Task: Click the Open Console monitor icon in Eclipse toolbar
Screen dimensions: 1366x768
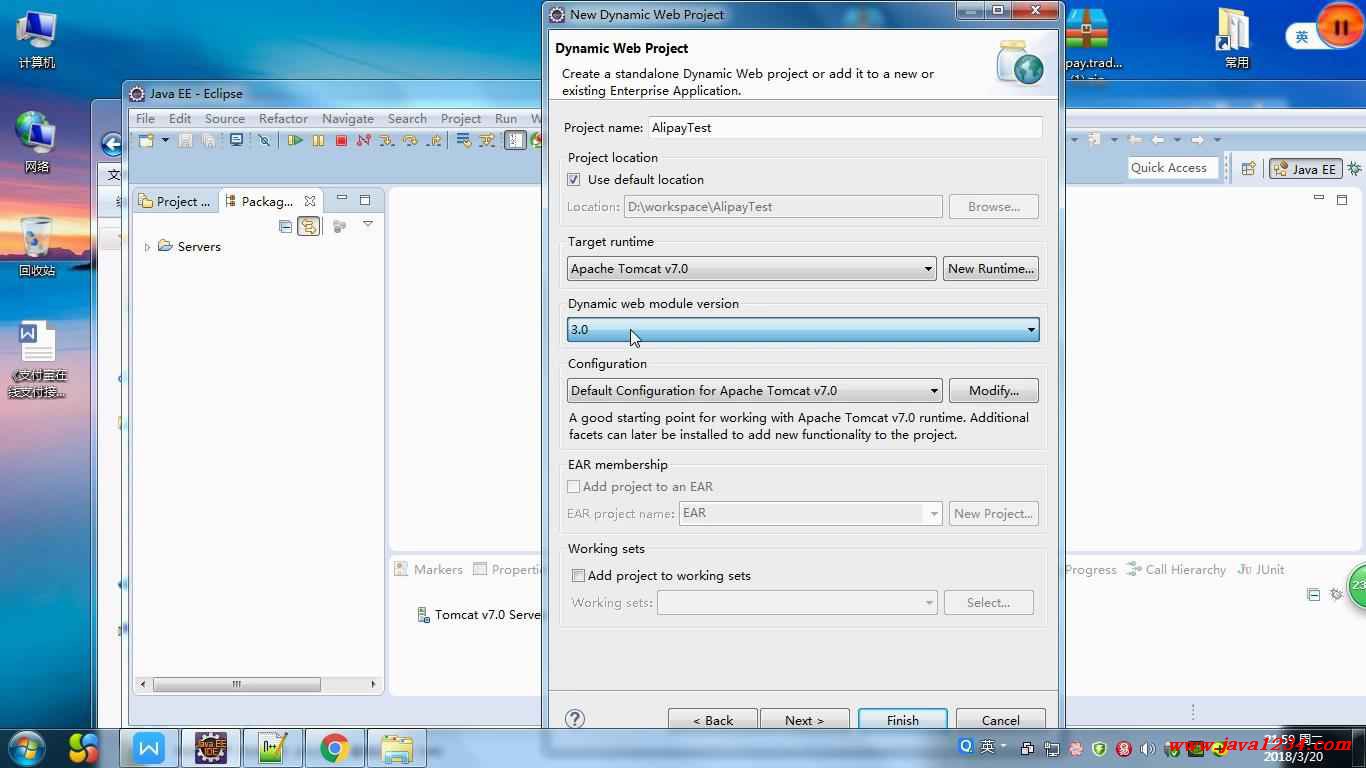Action: [x=236, y=141]
